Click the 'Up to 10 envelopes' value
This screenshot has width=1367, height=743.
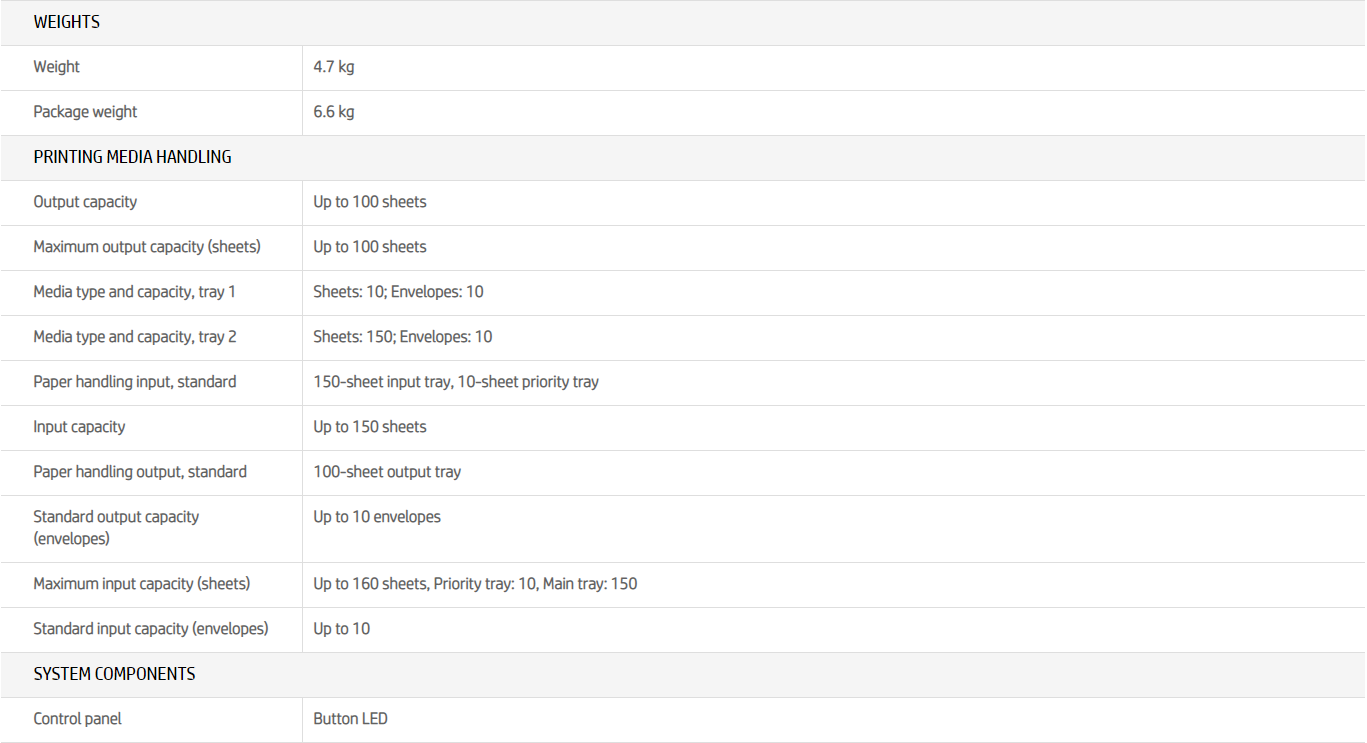(x=377, y=517)
